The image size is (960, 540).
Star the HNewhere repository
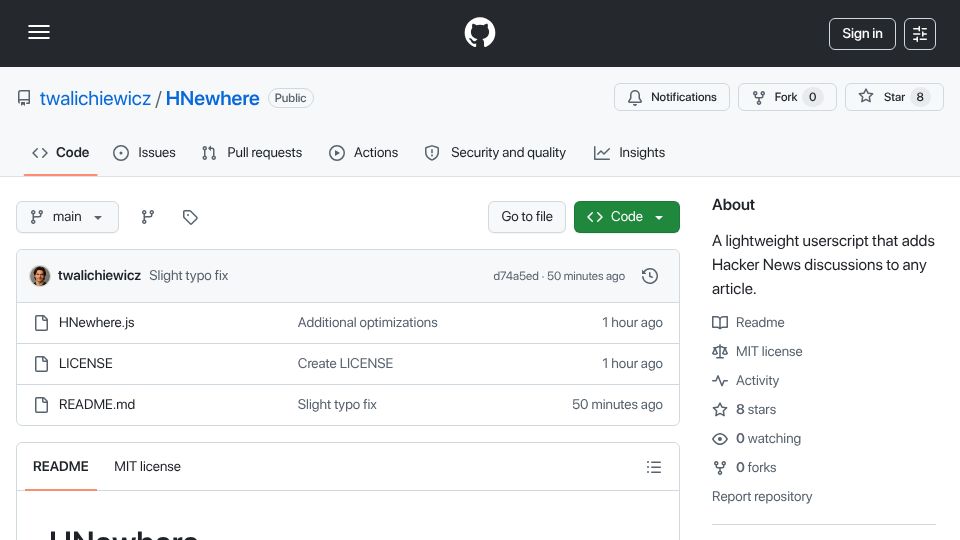coord(894,97)
